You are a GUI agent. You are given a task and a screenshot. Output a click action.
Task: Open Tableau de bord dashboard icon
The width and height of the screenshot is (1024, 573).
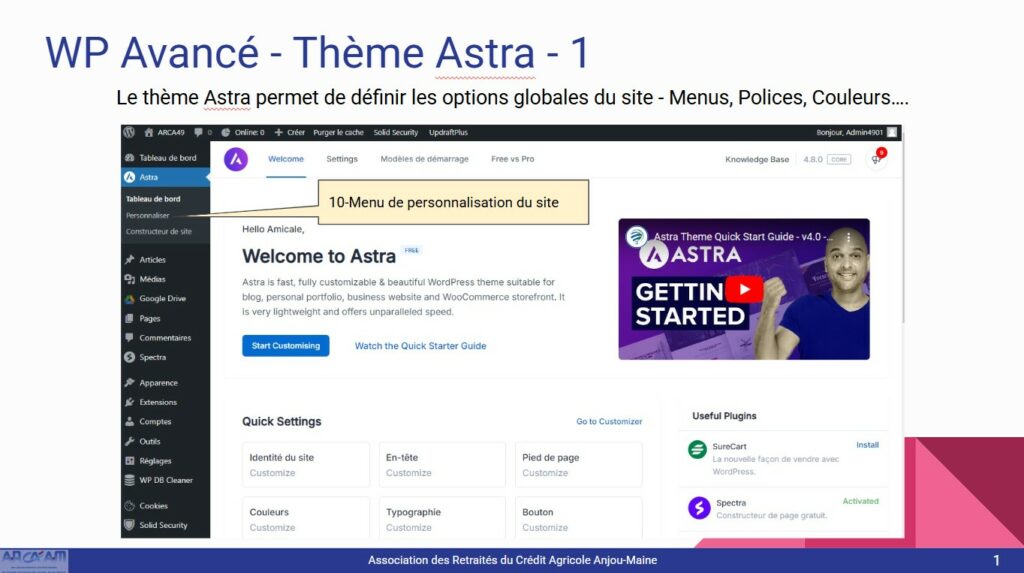click(x=129, y=157)
